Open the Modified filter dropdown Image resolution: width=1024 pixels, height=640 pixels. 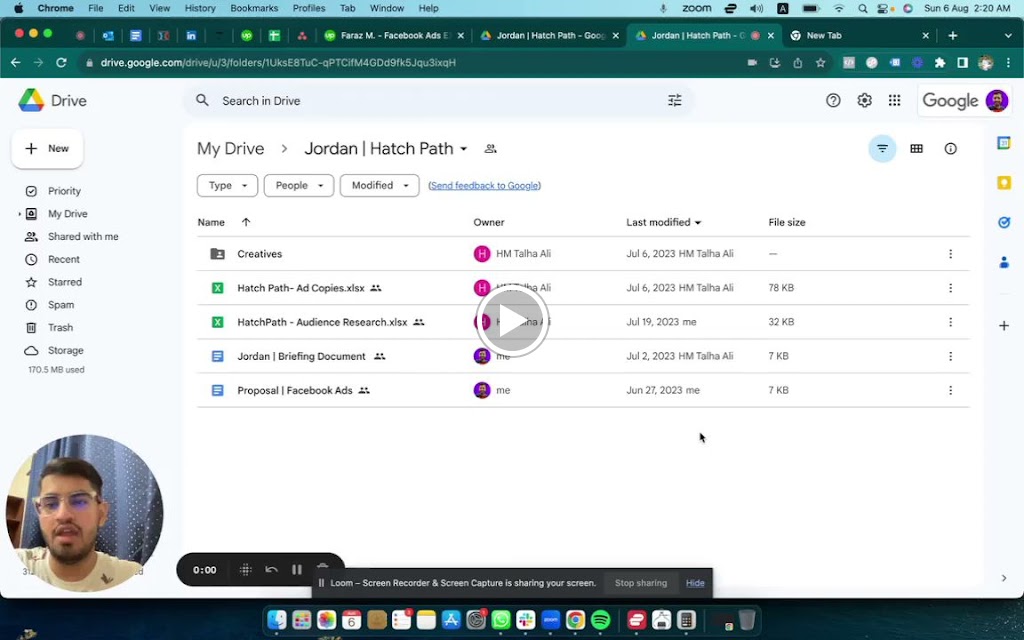(379, 185)
